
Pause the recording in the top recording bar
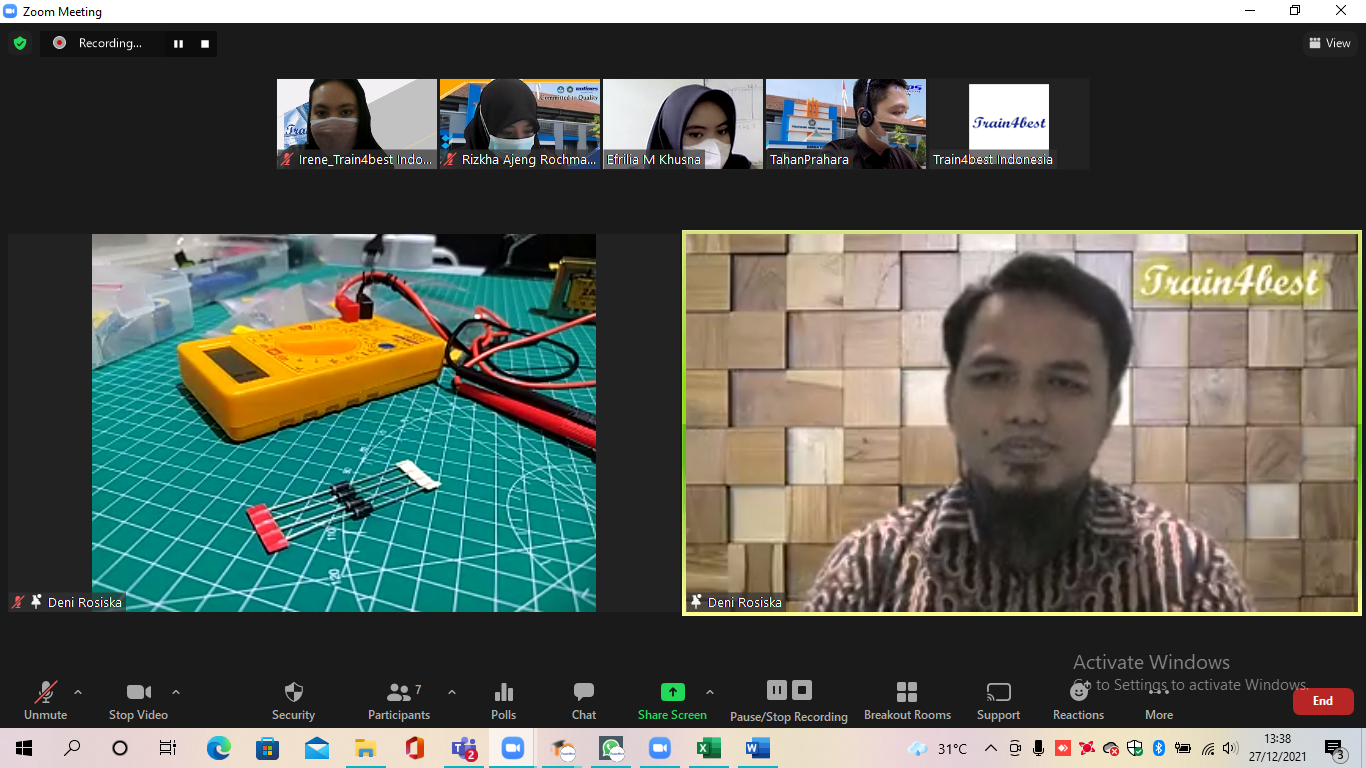point(179,43)
